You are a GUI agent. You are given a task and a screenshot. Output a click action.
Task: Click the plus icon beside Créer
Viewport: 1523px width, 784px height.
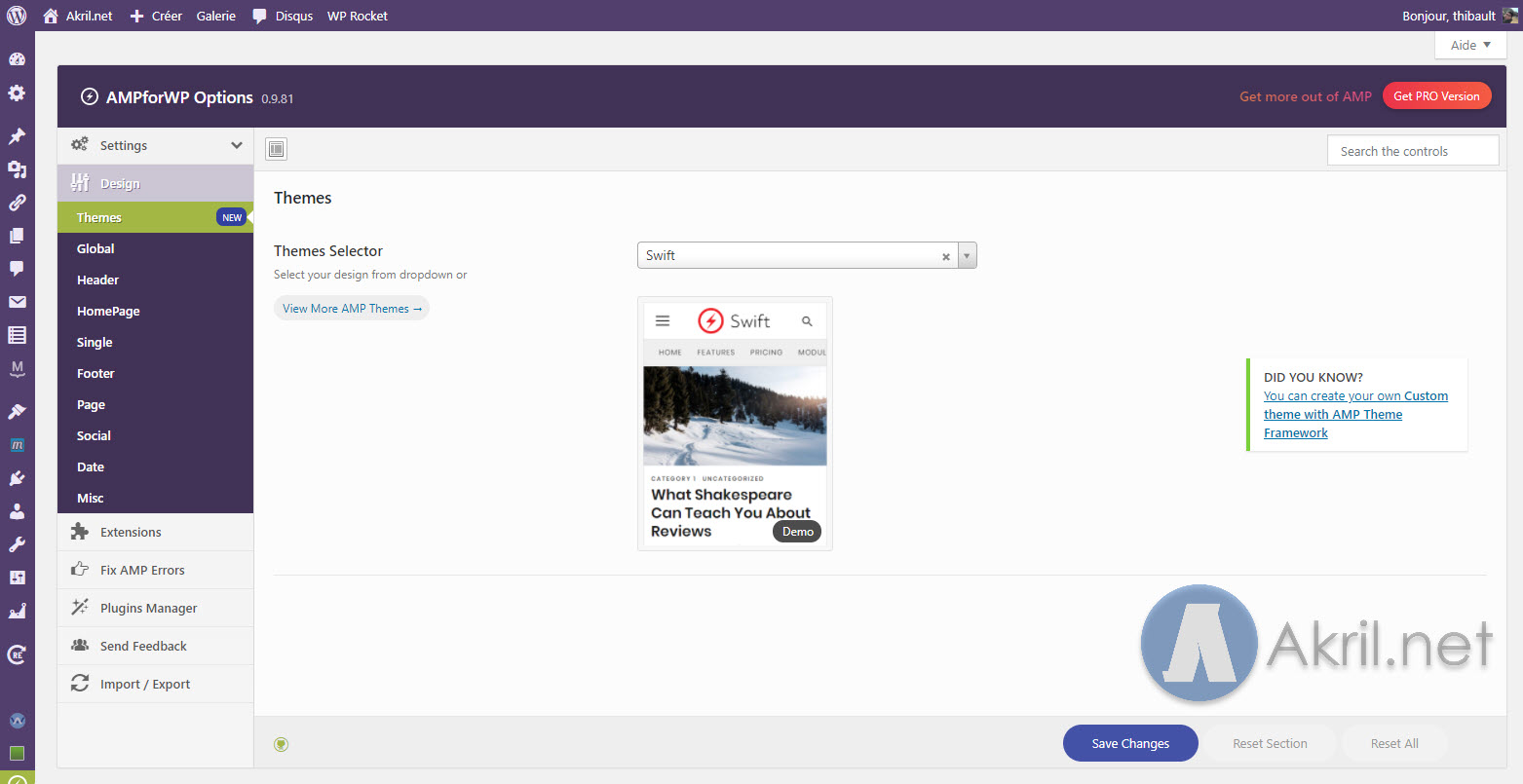[x=136, y=16]
